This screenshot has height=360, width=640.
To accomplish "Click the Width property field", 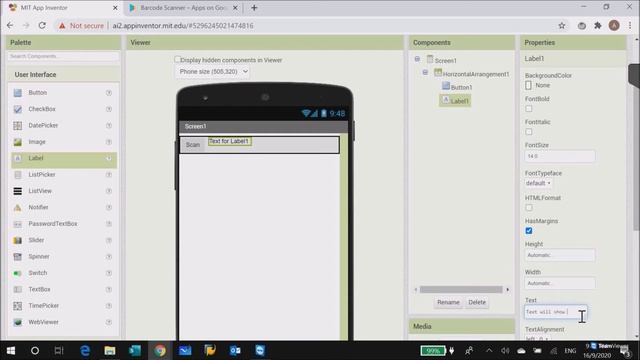I will pos(560,283).
